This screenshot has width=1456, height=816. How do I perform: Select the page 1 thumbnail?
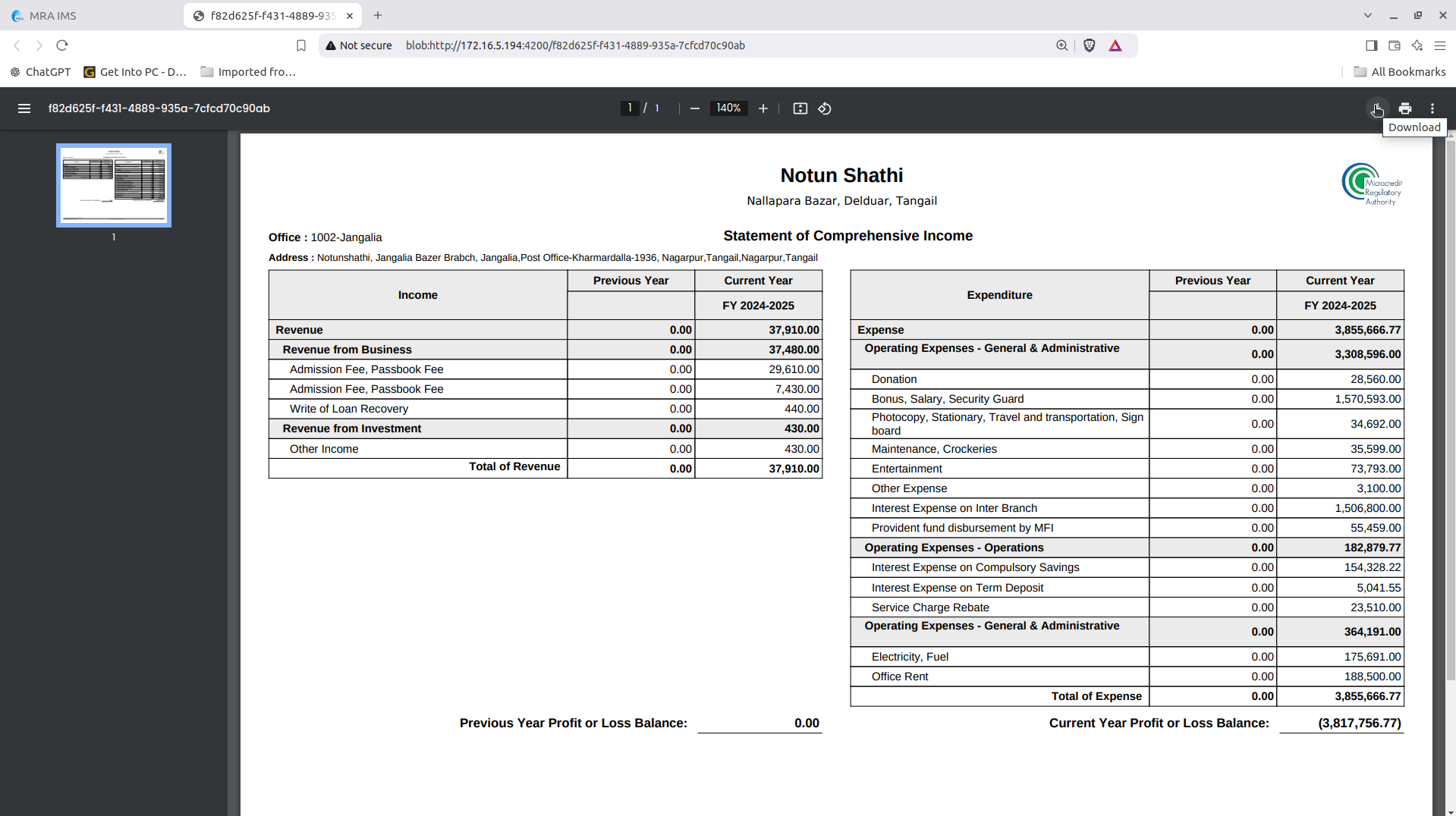coord(114,185)
